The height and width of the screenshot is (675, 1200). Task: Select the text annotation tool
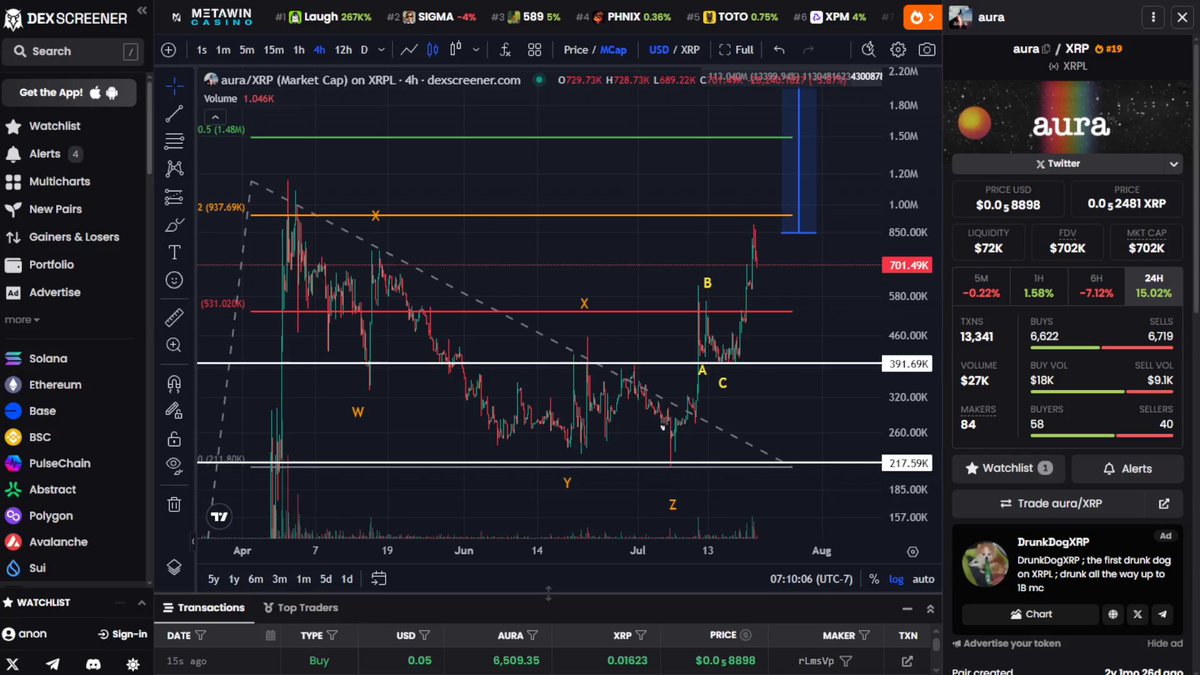174,252
